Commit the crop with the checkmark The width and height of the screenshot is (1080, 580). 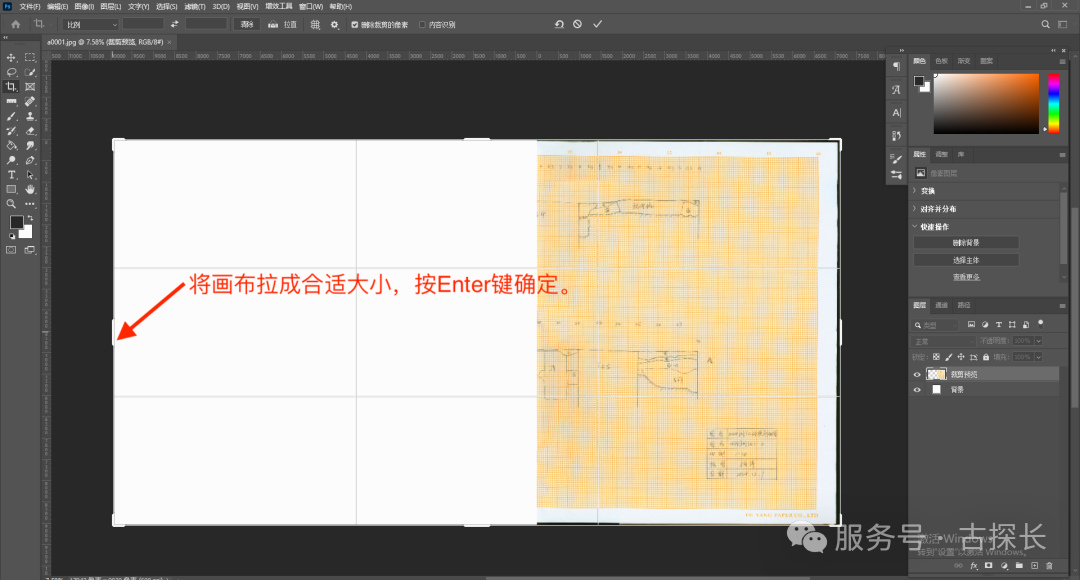[x=597, y=24]
